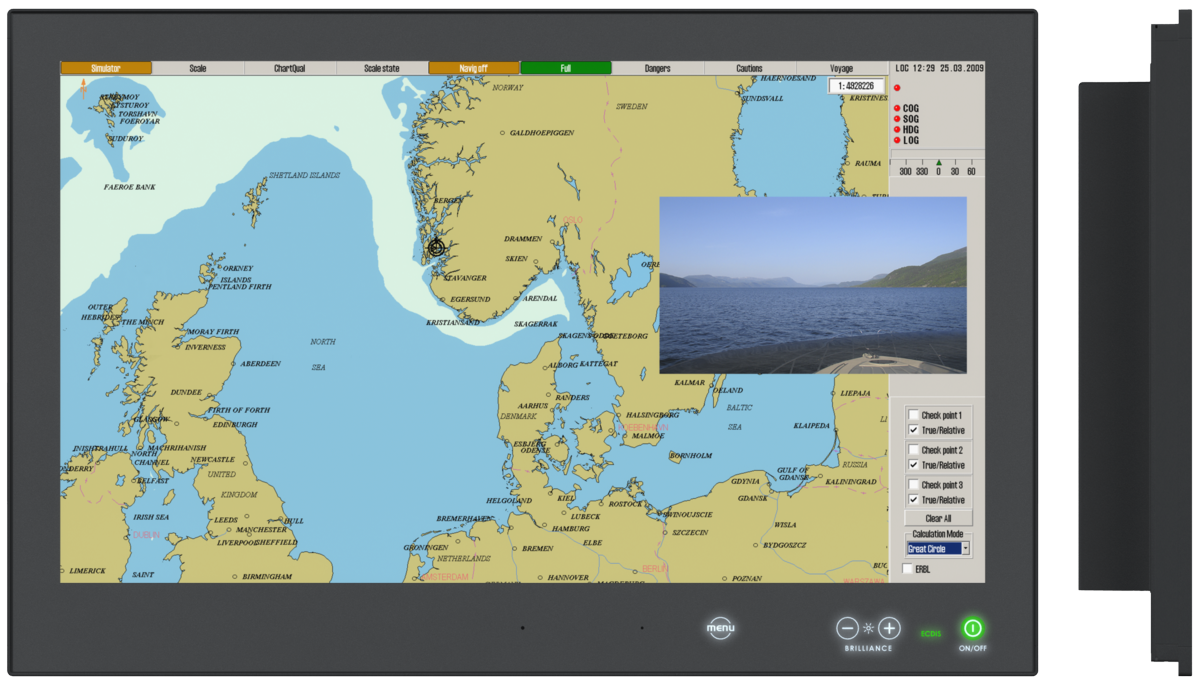Open the Calculation Mode dropdown arrow
This screenshot has height=685, width=1200.
(965, 549)
